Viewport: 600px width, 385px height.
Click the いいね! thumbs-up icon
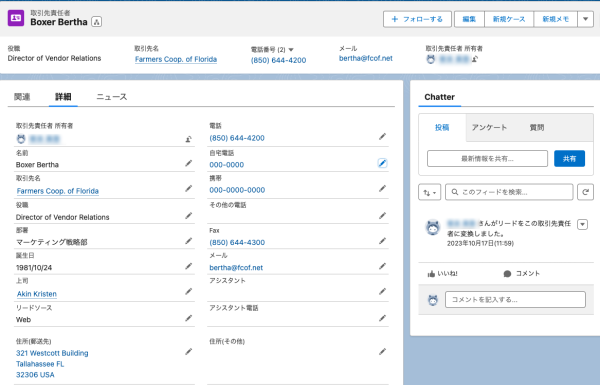click(x=431, y=274)
